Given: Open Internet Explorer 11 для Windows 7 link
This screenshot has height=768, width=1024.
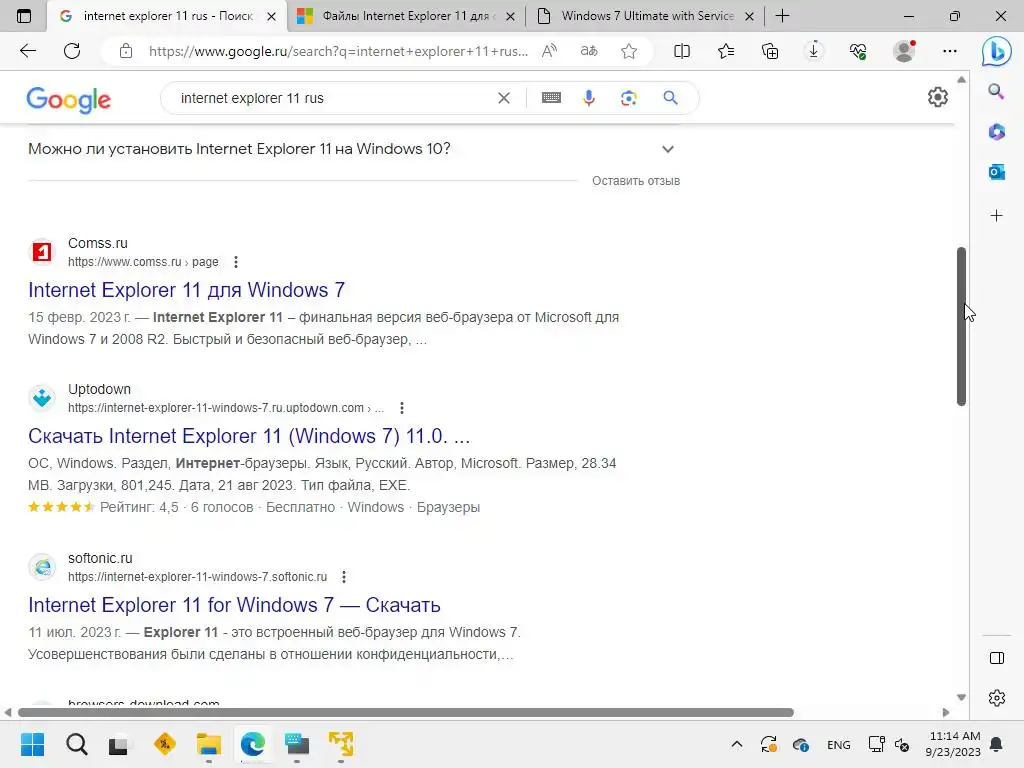Looking at the screenshot, I should tap(186, 289).
